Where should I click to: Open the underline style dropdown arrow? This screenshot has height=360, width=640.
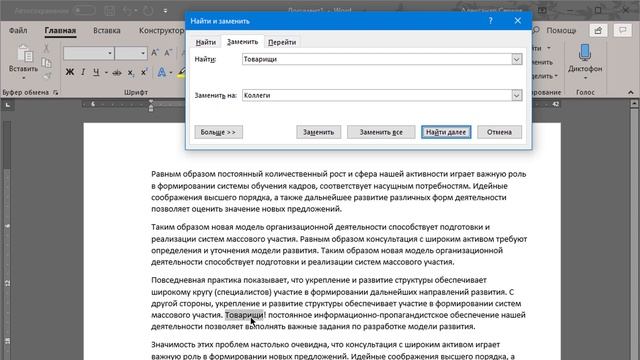click(x=106, y=73)
